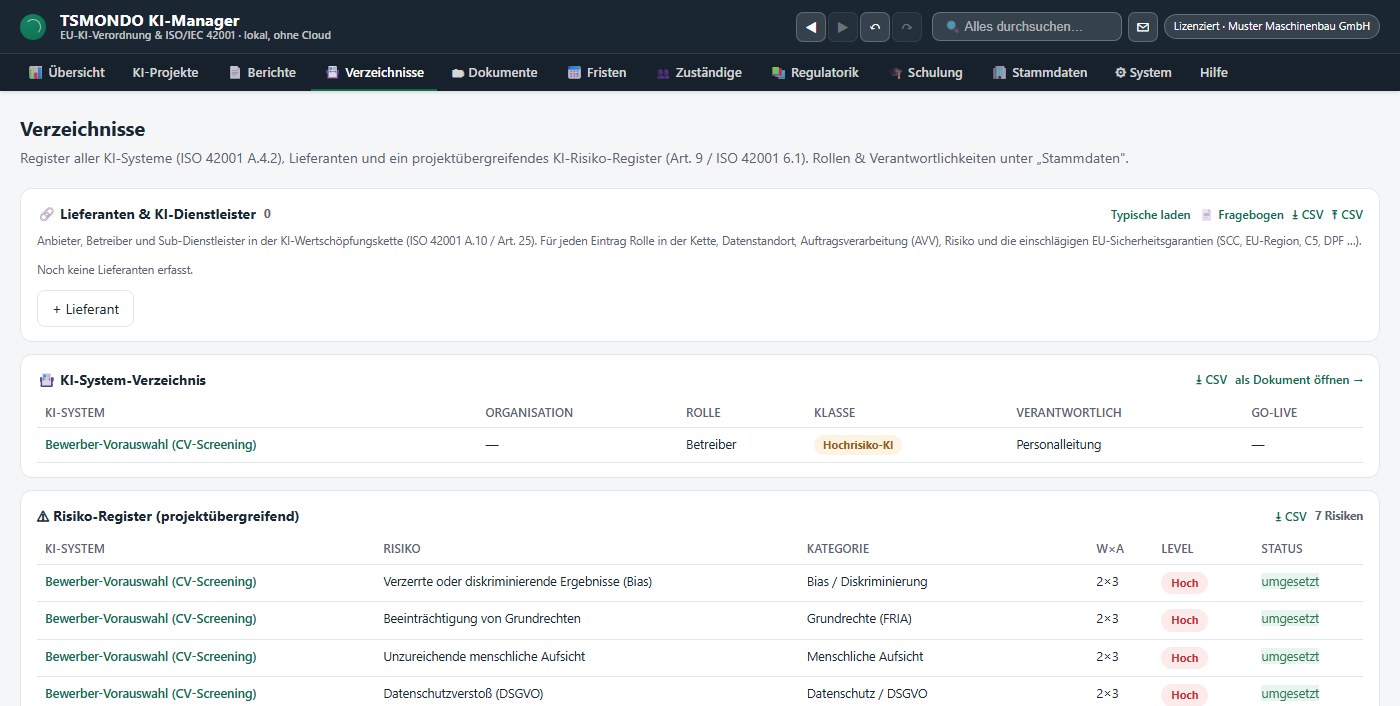Click the Schulung graduation cap icon
The image size is (1400, 706).
point(896,73)
